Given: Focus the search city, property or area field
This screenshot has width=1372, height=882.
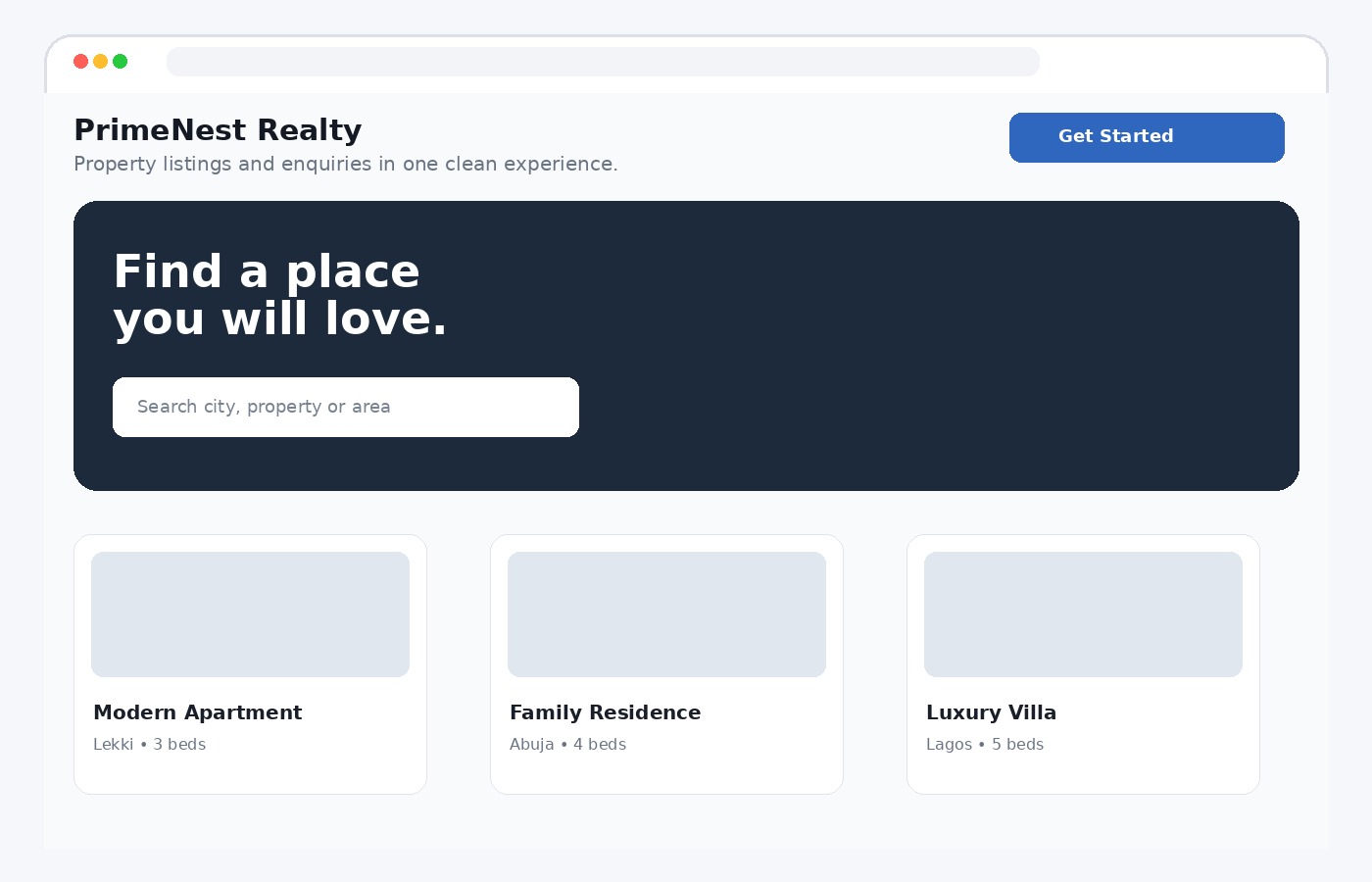Looking at the screenshot, I should tap(346, 407).
